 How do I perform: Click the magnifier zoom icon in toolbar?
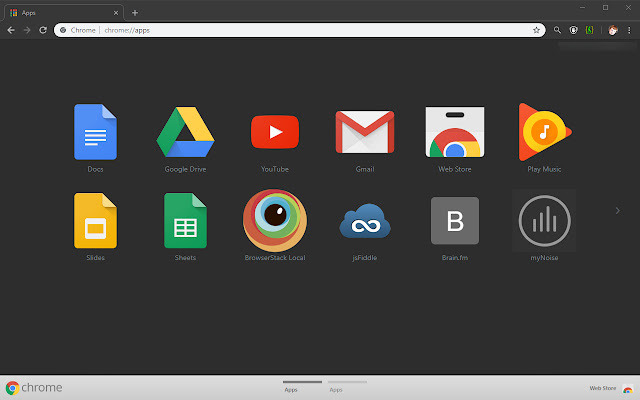pyautogui.click(x=557, y=30)
